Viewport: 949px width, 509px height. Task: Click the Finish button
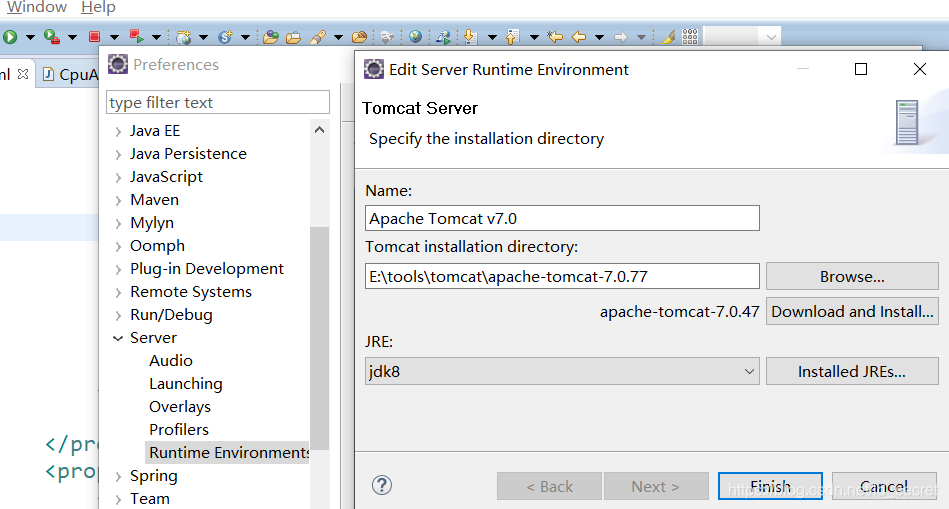tap(770, 486)
